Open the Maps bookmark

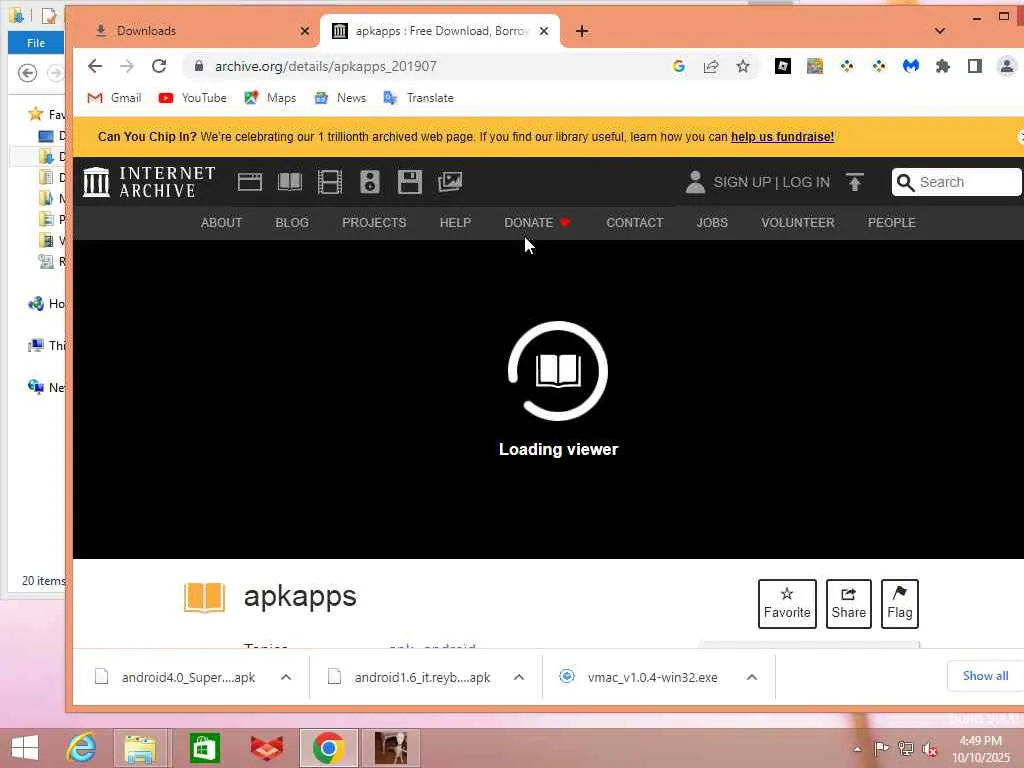270,98
